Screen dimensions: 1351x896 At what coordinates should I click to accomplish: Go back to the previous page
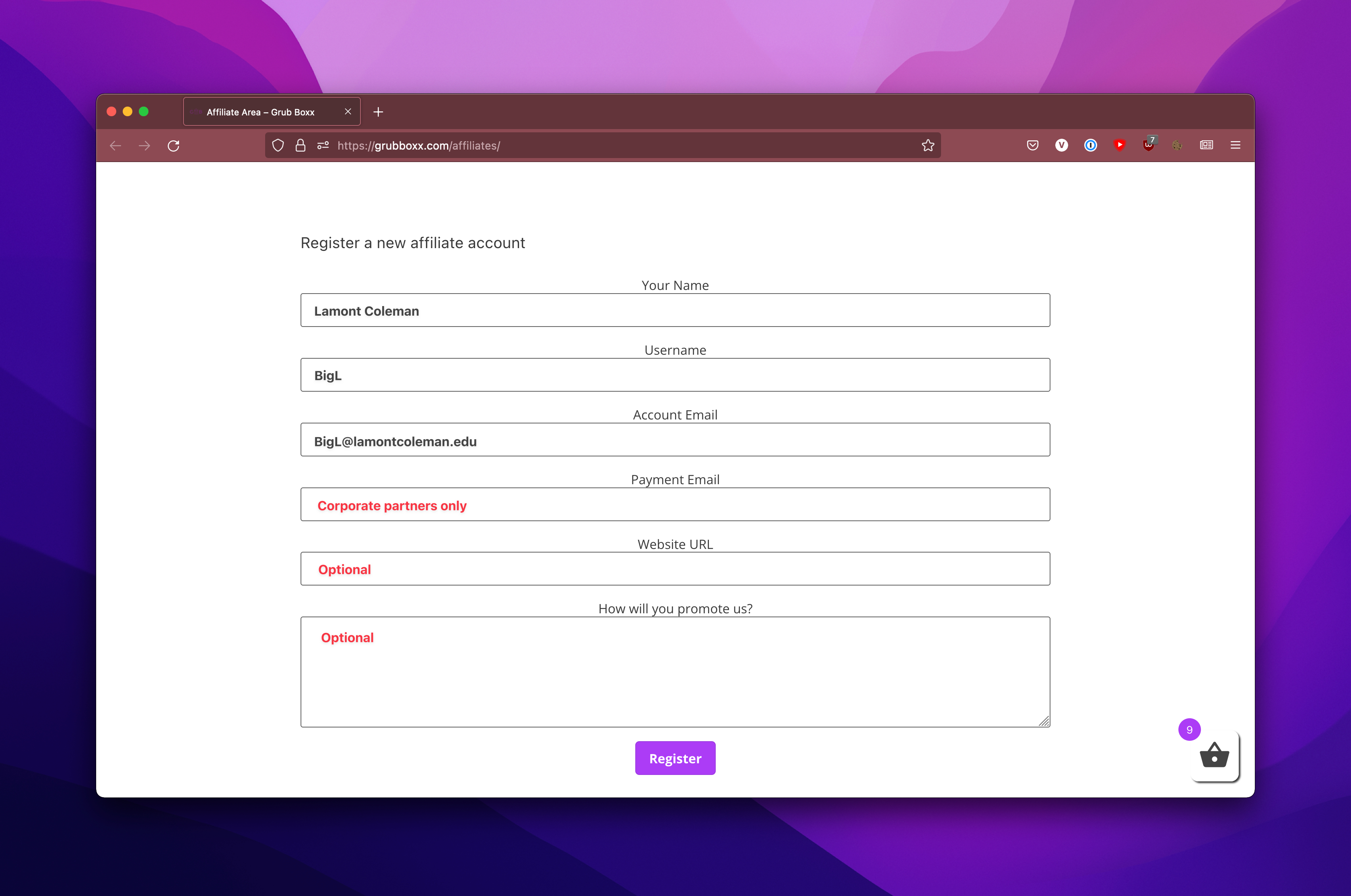click(115, 146)
